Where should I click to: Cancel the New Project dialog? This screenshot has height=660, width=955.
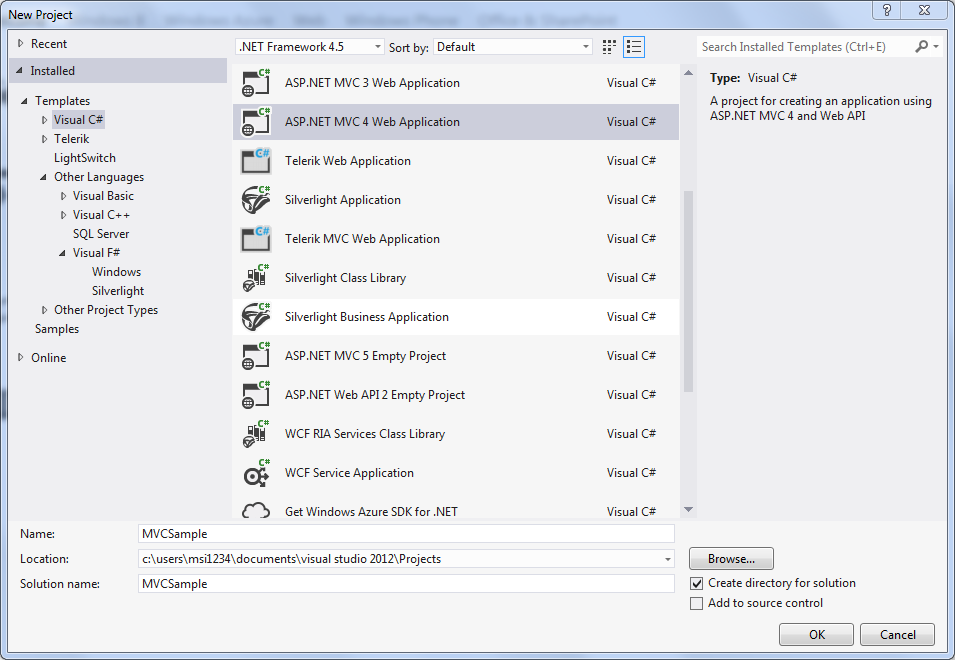[897, 634]
